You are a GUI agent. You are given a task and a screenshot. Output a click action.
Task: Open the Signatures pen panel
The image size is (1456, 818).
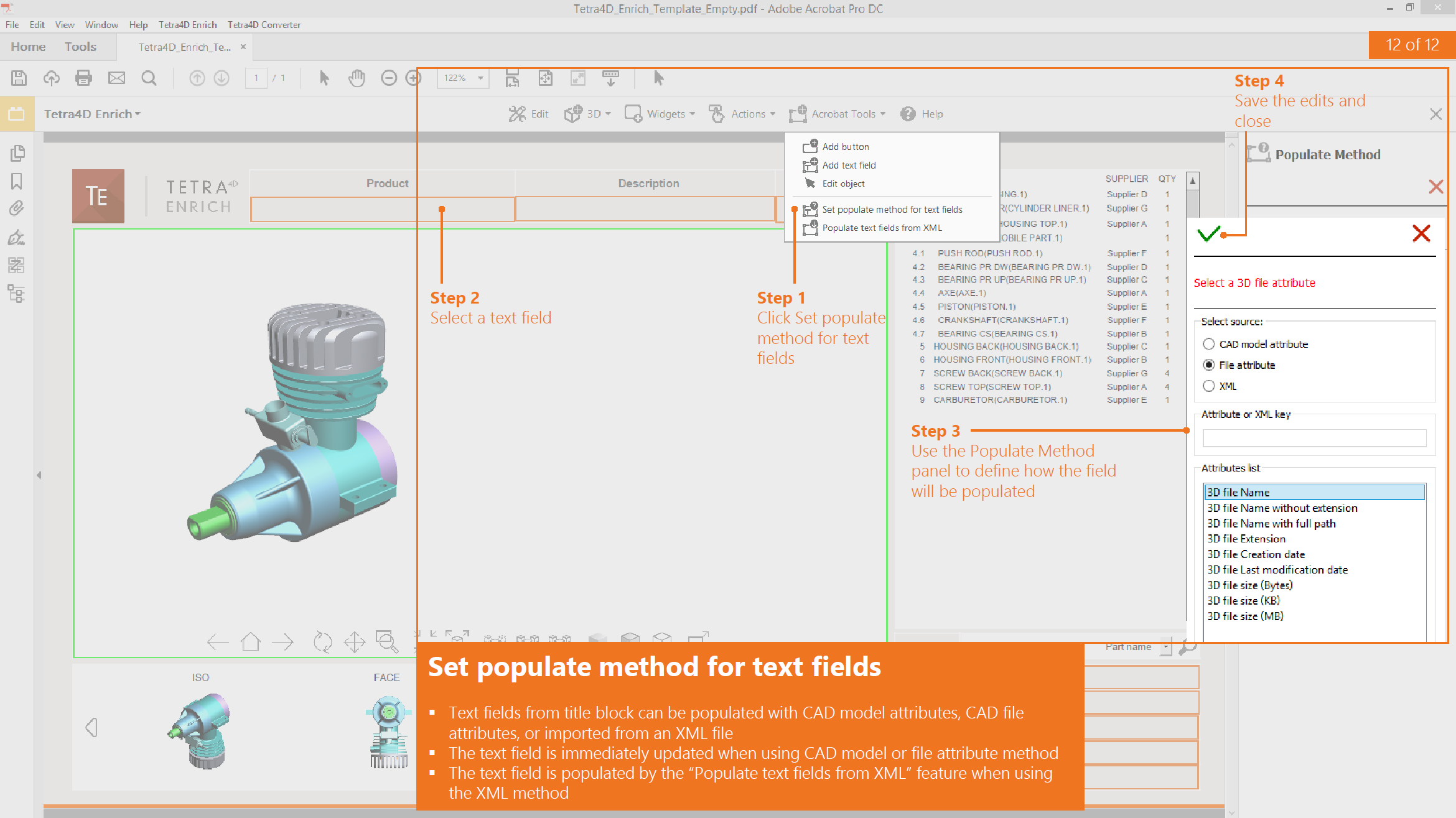[17, 237]
